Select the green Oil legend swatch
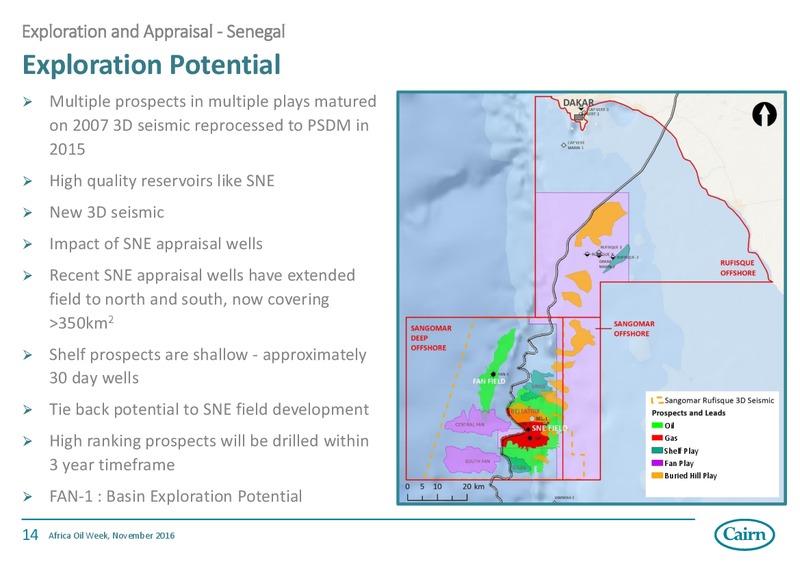Image resolution: width=800 pixels, height=566 pixels. 657,426
